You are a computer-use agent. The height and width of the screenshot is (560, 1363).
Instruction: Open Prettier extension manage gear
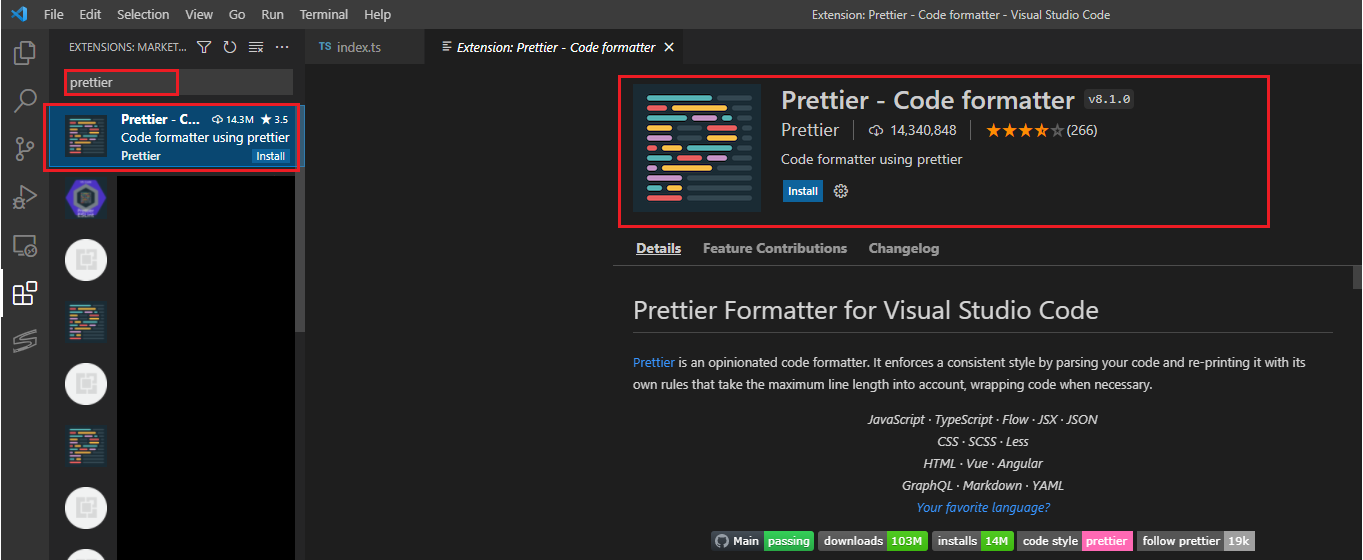point(841,191)
